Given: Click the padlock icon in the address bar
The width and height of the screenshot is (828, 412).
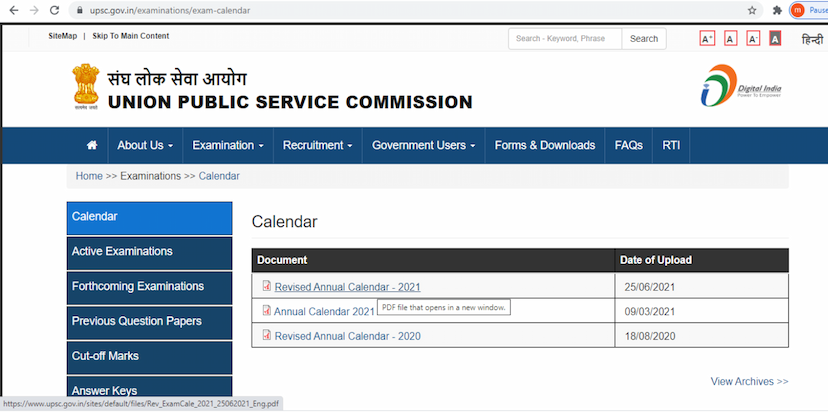Looking at the screenshot, I should tap(81, 11).
